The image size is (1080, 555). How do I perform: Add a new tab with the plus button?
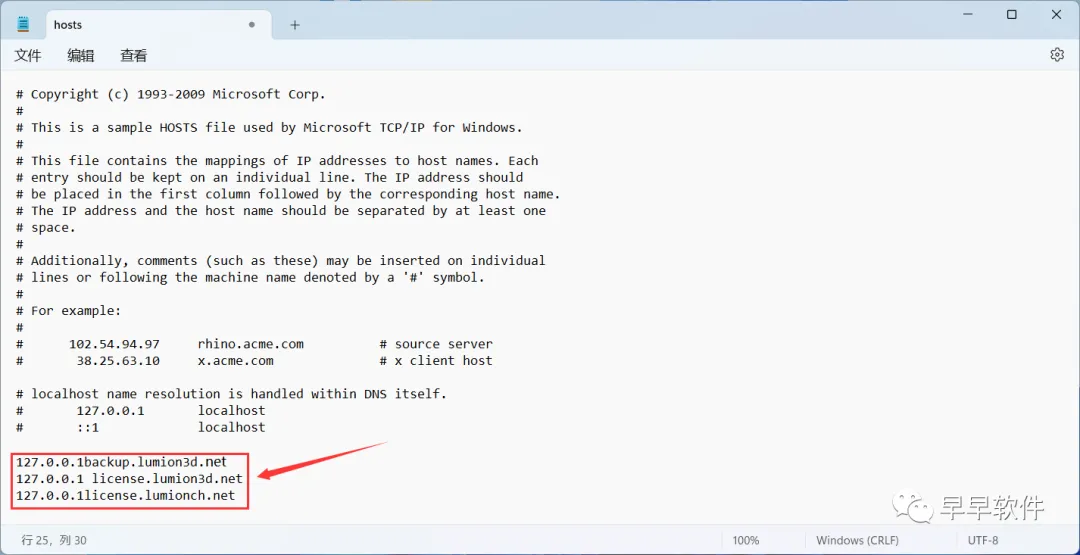click(295, 25)
